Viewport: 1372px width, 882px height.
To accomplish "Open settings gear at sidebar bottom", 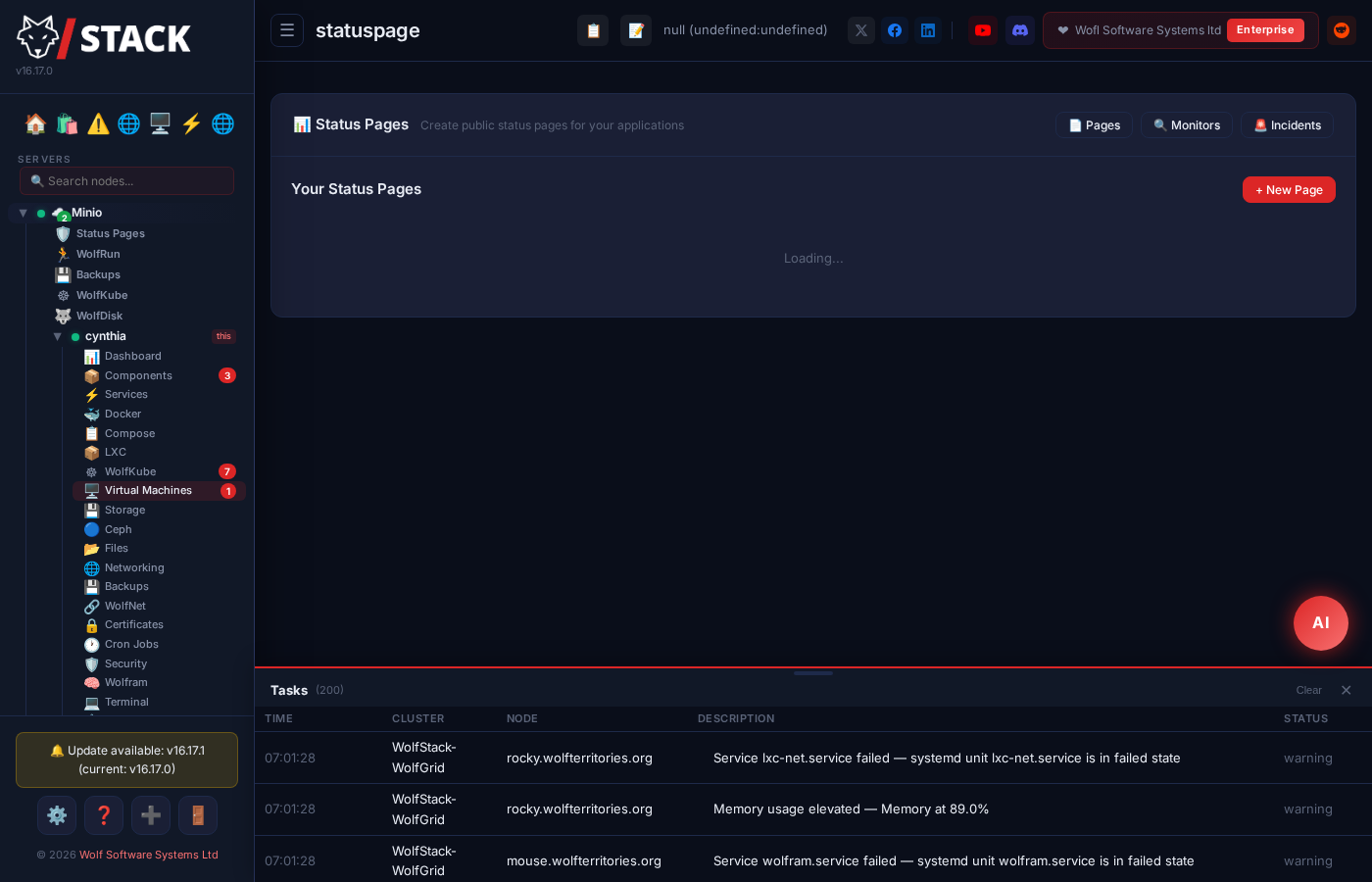I will coord(57,815).
